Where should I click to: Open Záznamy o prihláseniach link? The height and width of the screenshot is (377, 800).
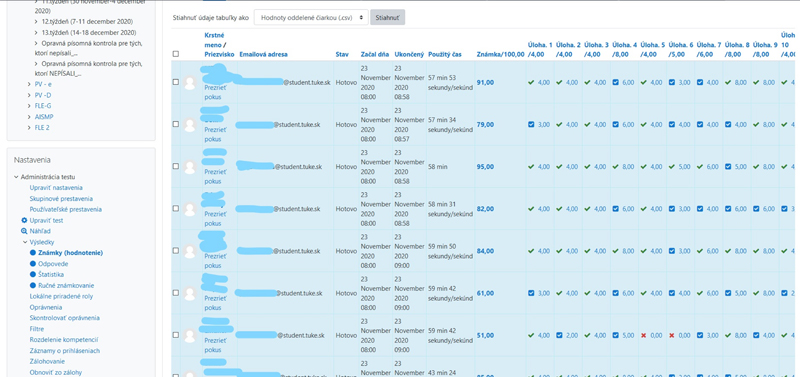pos(65,350)
